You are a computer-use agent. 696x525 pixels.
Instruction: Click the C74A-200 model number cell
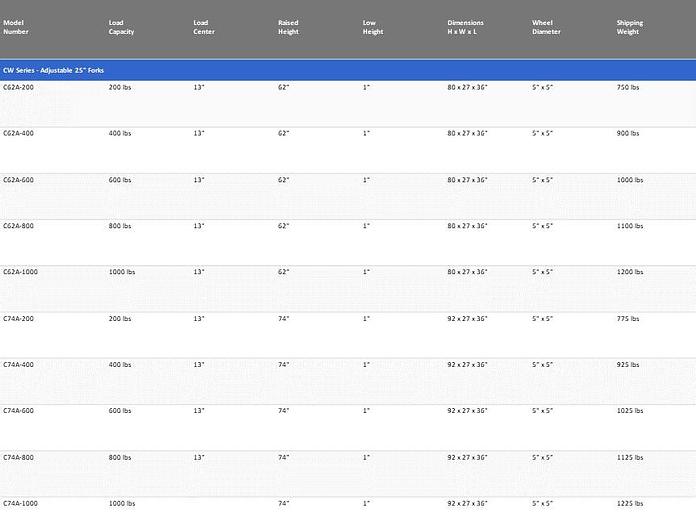pyautogui.click(x=18, y=319)
